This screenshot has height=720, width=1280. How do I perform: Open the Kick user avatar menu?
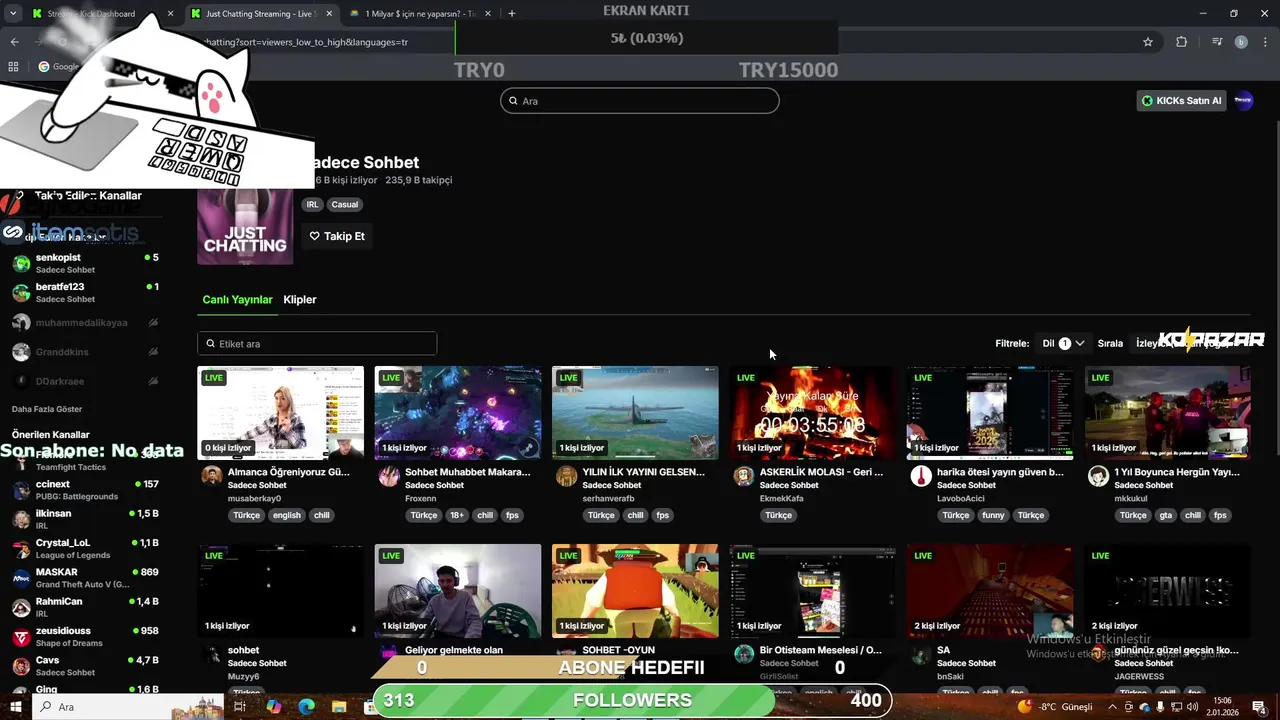click(x=1243, y=100)
